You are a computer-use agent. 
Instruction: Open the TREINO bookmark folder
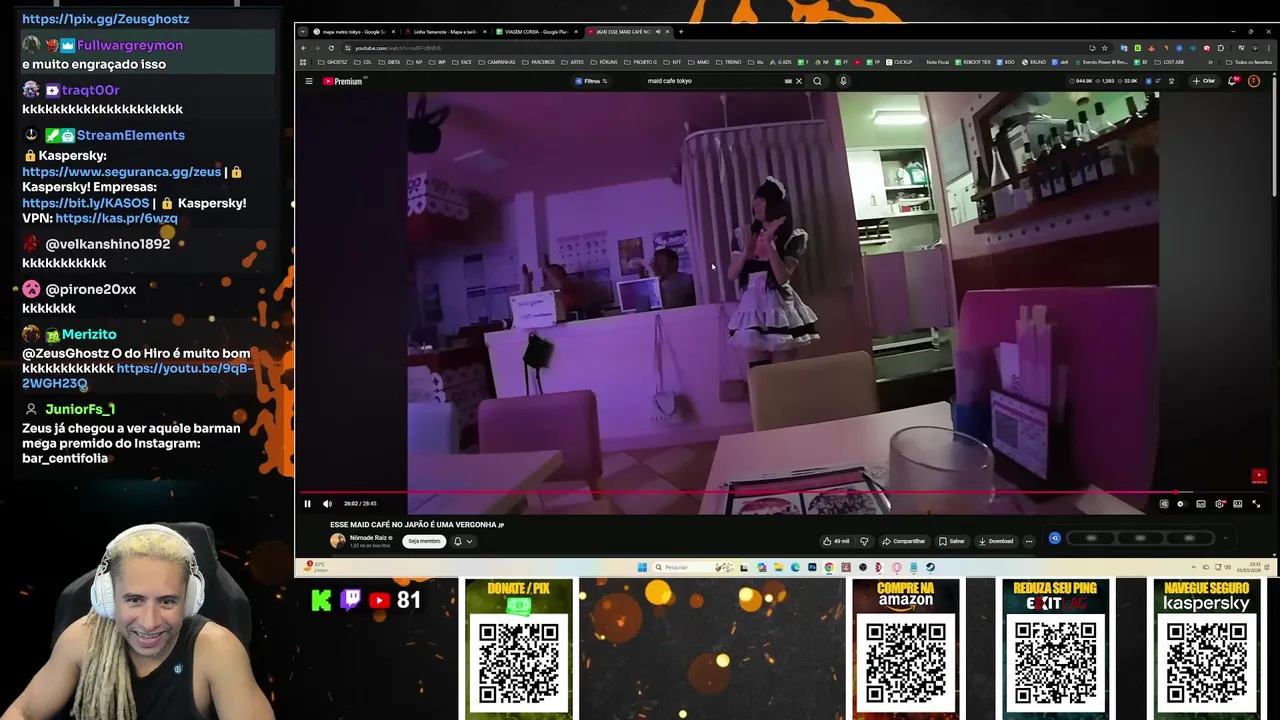pyautogui.click(x=728, y=62)
